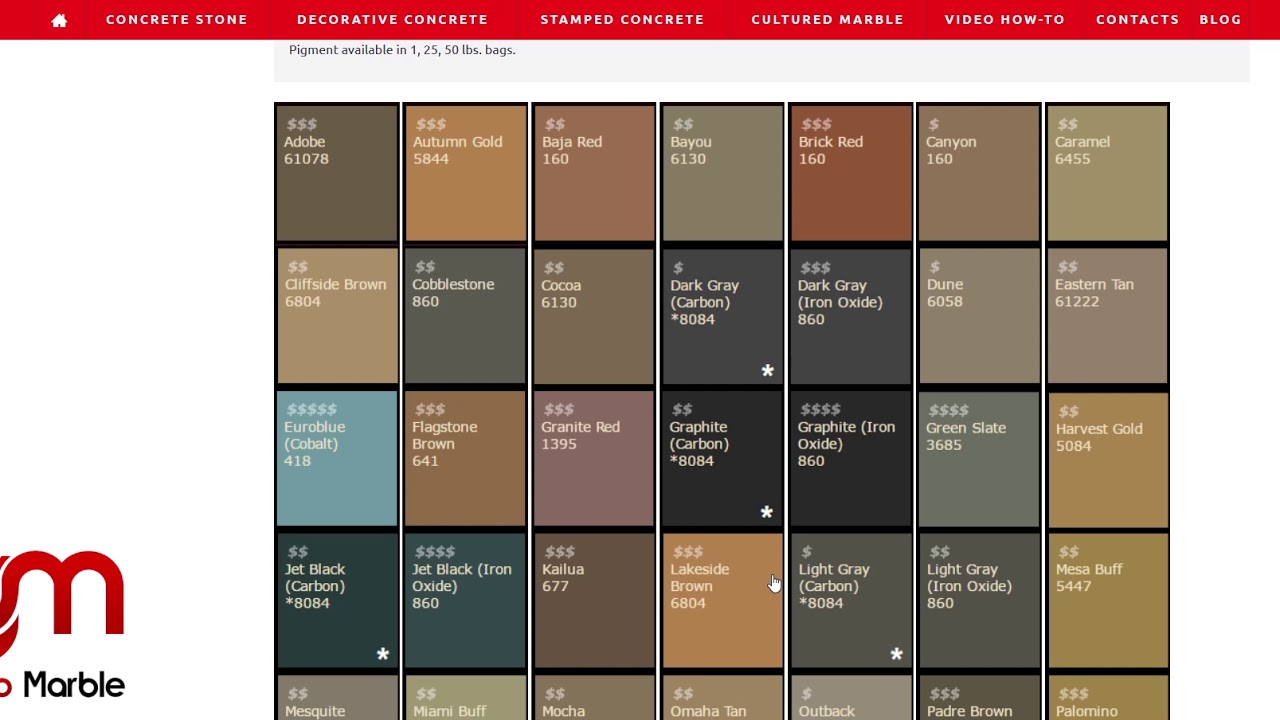
Task: Choose the Baja Red 160 swatch
Action: tap(594, 173)
